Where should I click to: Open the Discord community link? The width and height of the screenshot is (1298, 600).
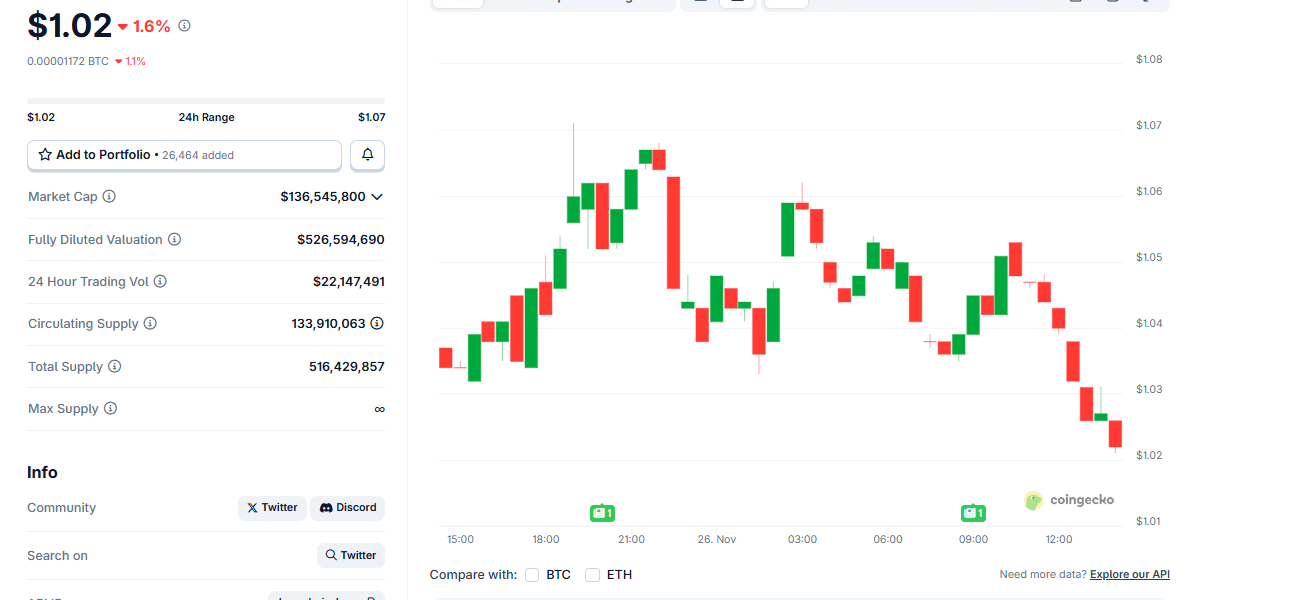pos(348,508)
